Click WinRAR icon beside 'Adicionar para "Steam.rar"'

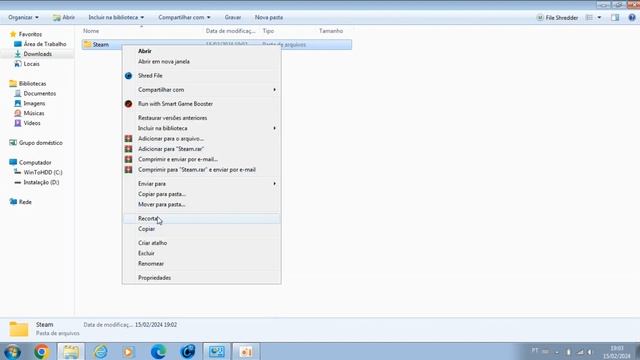128,149
